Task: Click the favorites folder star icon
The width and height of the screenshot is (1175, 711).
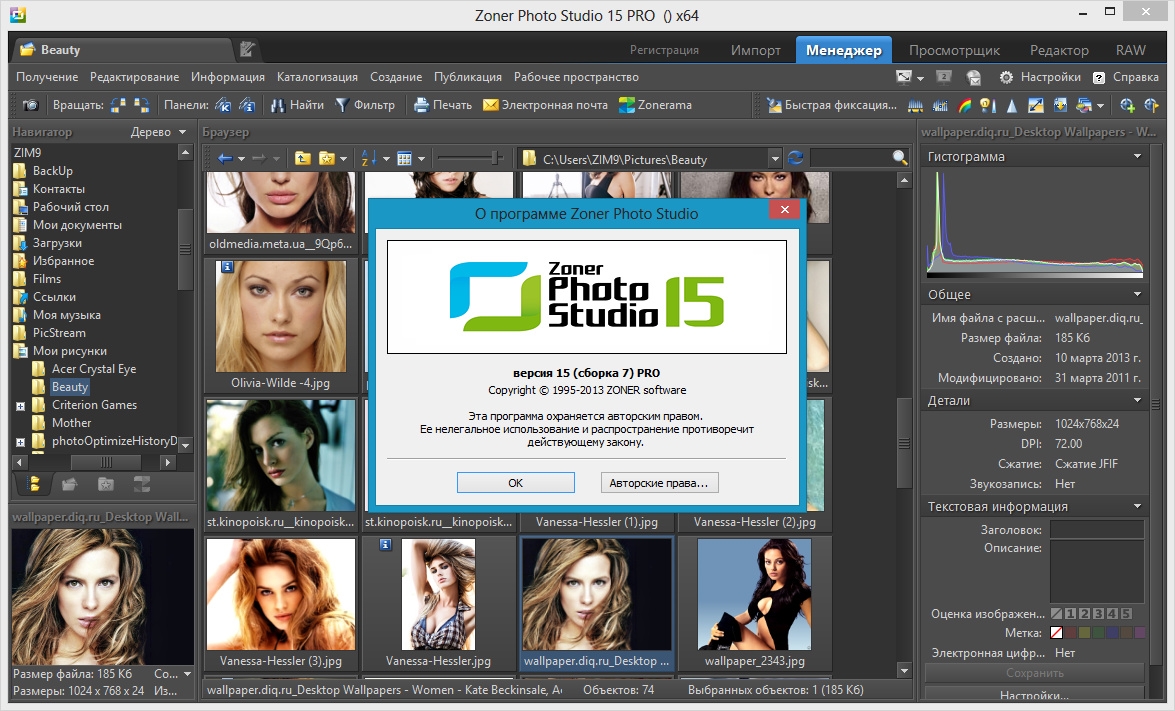Action: (x=327, y=158)
